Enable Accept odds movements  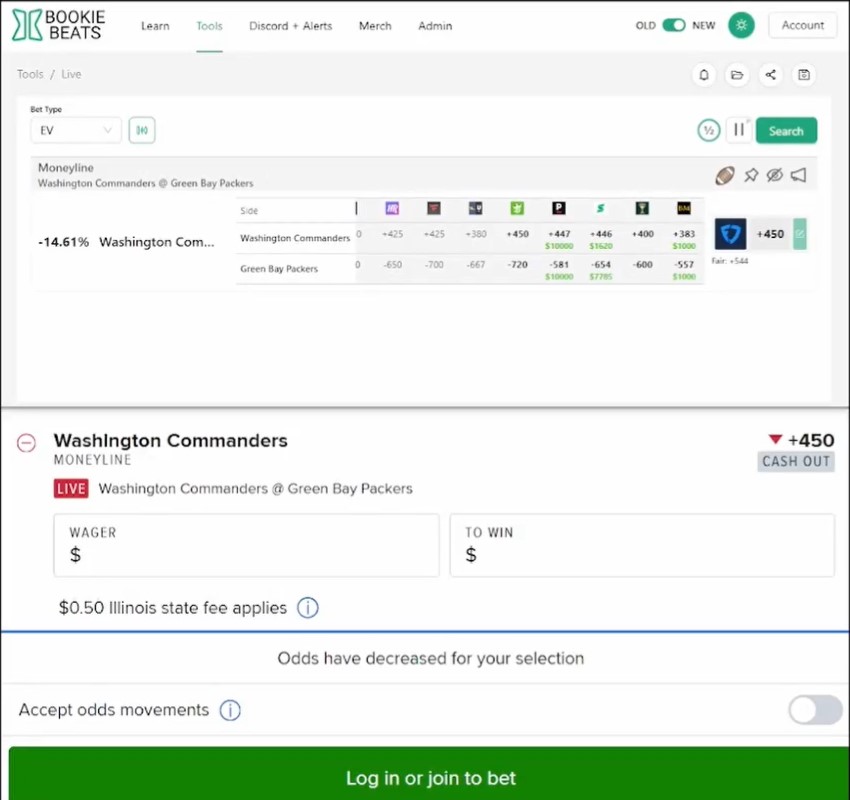click(x=814, y=709)
